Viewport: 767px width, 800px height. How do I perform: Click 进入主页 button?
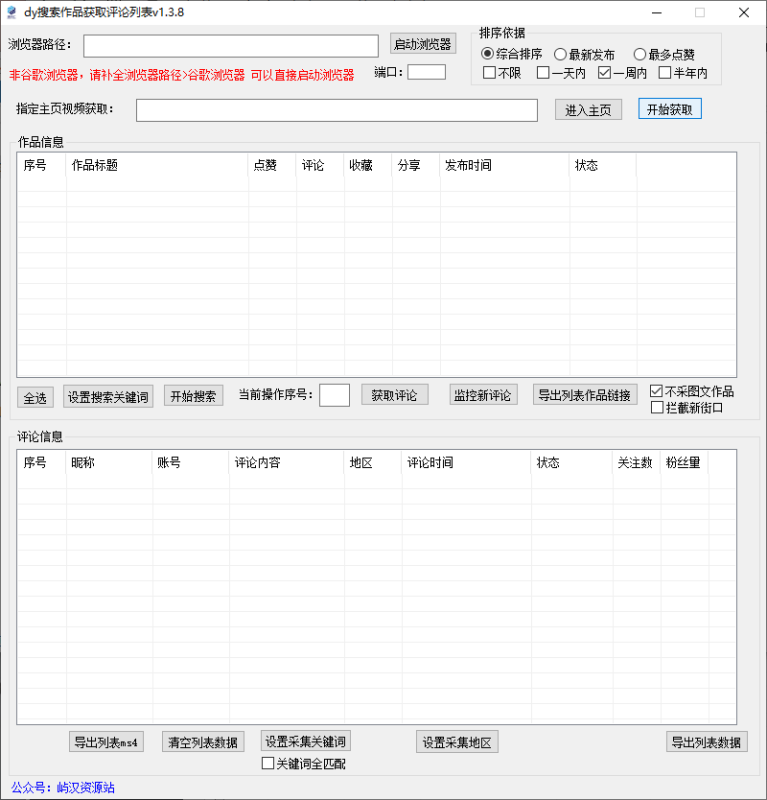(x=588, y=110)
